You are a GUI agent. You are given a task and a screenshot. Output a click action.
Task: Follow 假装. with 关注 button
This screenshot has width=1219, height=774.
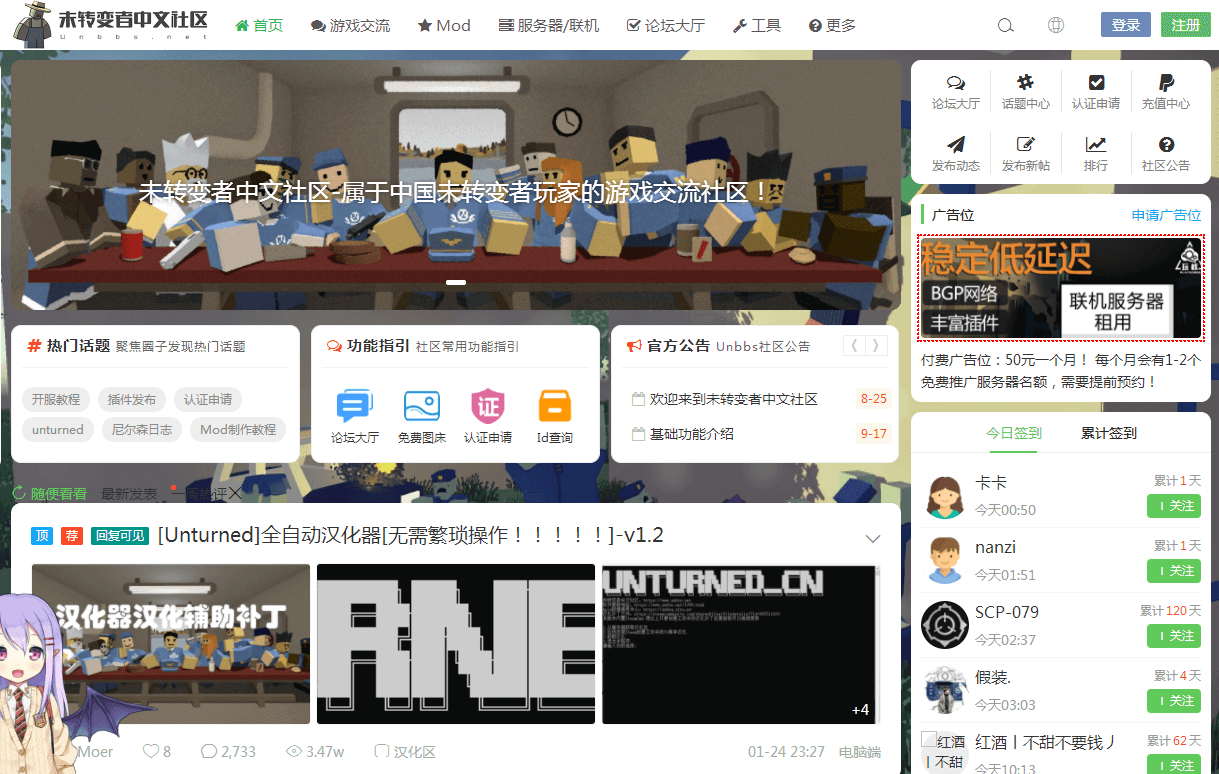click(1173, 701)
